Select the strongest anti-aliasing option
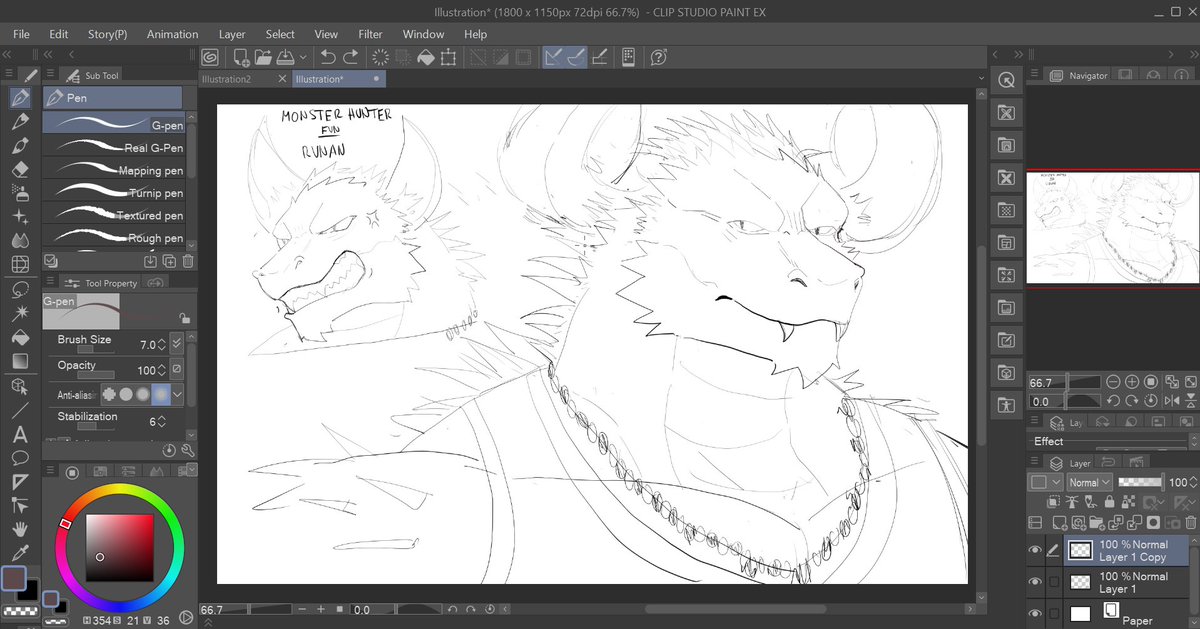This screenshot has height=629, width=1200. coord(160,395)
